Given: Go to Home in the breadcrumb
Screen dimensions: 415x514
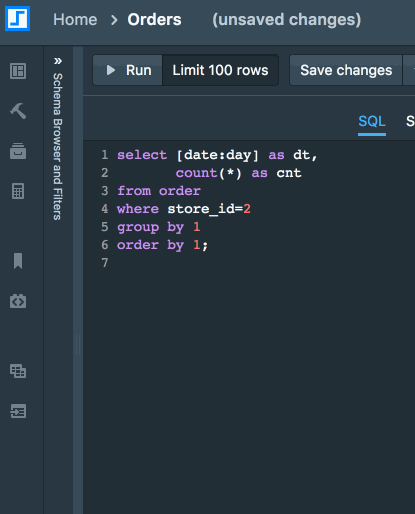Looking at the screenshot, I should pyautogui.click(x=75, y=19).
